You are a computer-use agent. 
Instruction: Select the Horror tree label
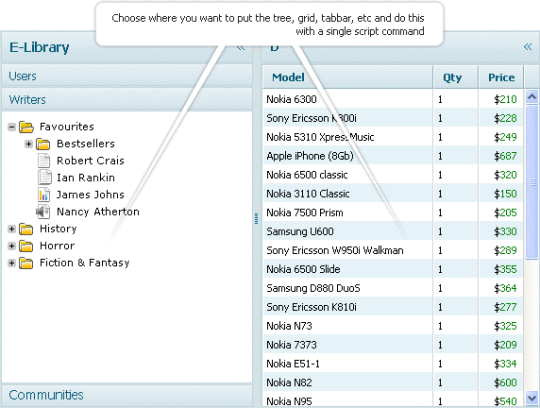(57, 246)
